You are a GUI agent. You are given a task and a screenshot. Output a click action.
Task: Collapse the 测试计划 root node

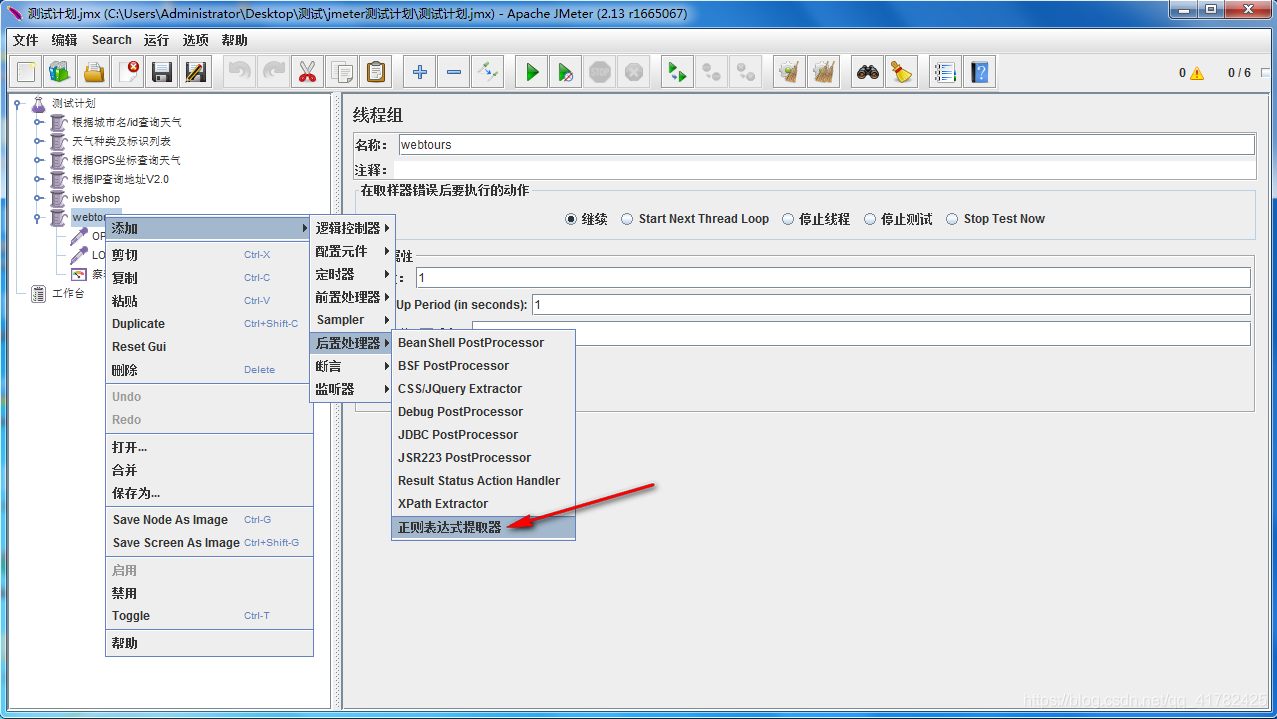tap(19, 103)
